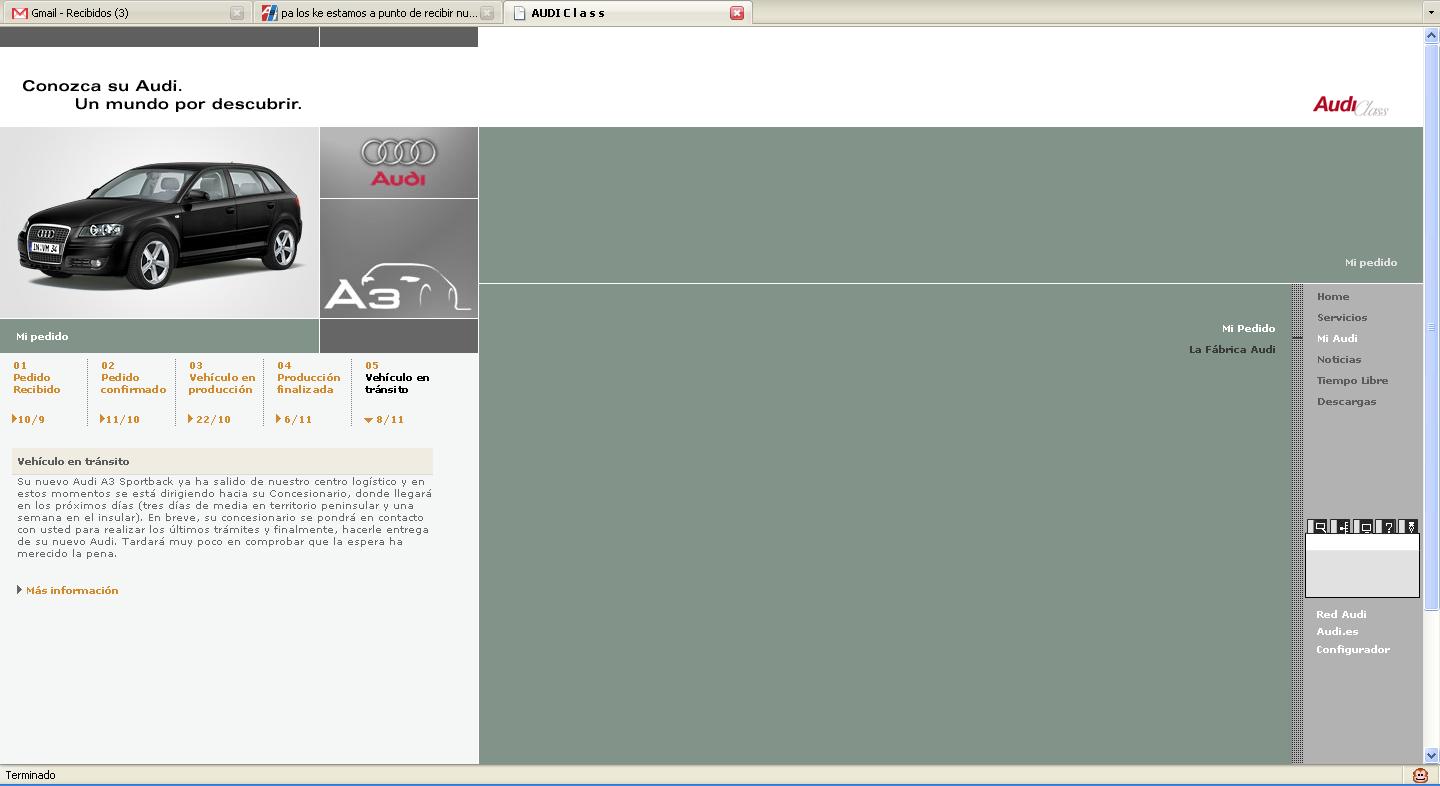Open the Configurador link
This screenshot has height=786, width=1440.
[x=1353, y=649]
